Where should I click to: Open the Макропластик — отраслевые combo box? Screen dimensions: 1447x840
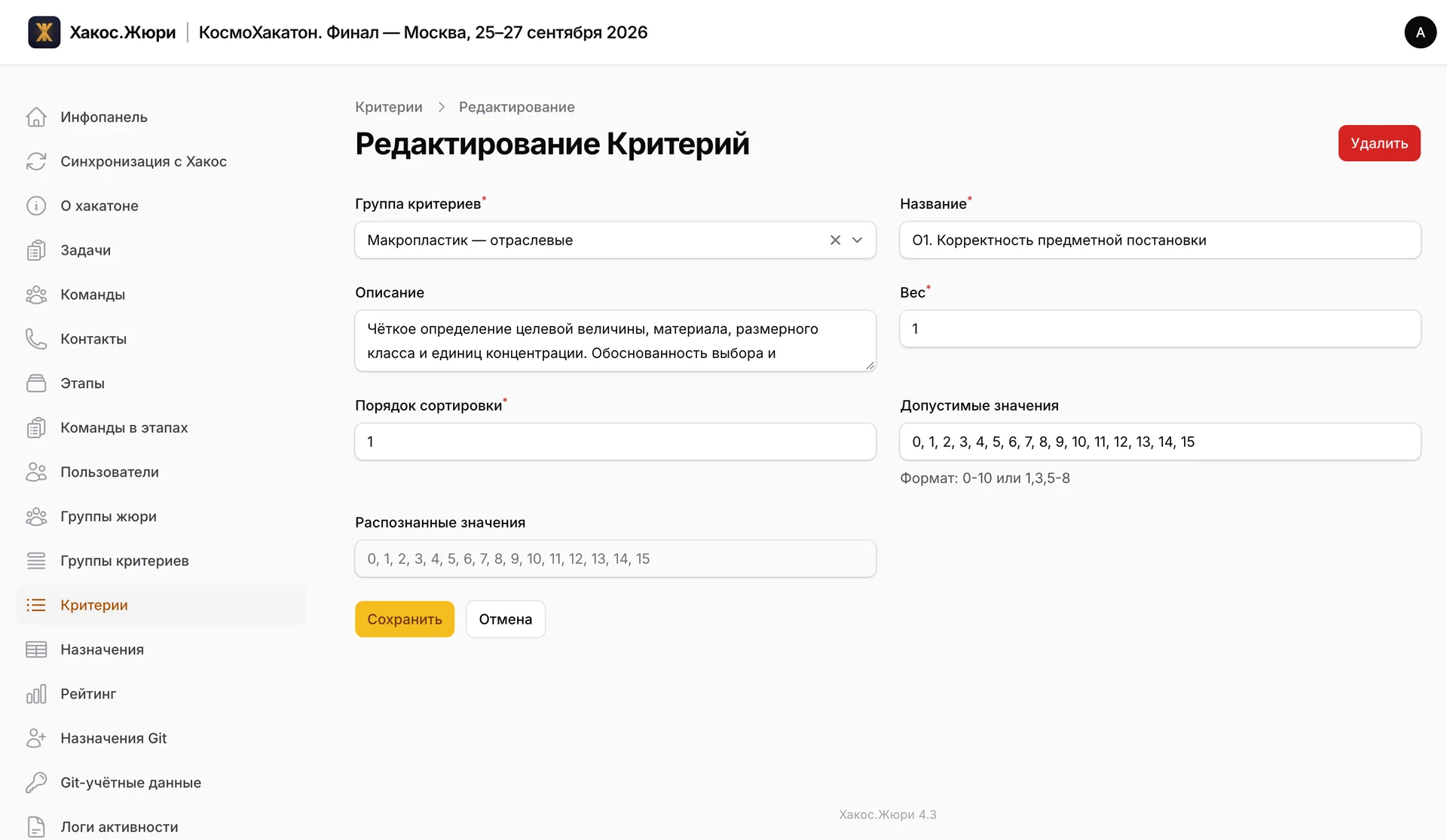(615, 240)
